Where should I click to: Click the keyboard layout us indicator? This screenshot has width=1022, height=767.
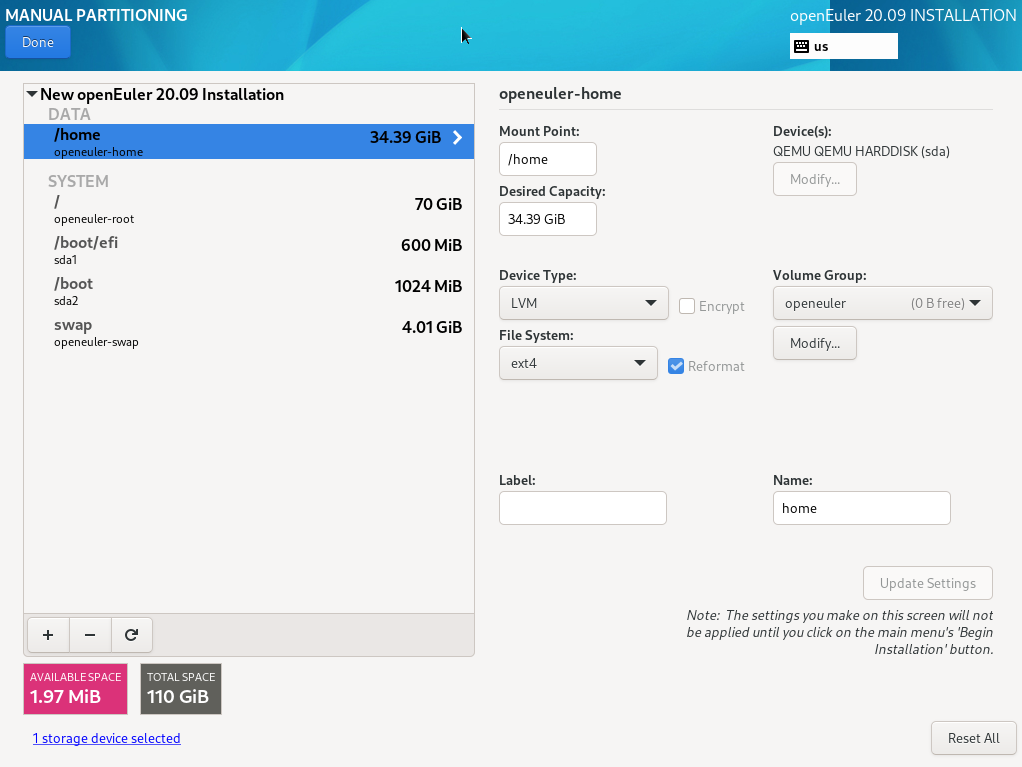[x=843, y=46]
